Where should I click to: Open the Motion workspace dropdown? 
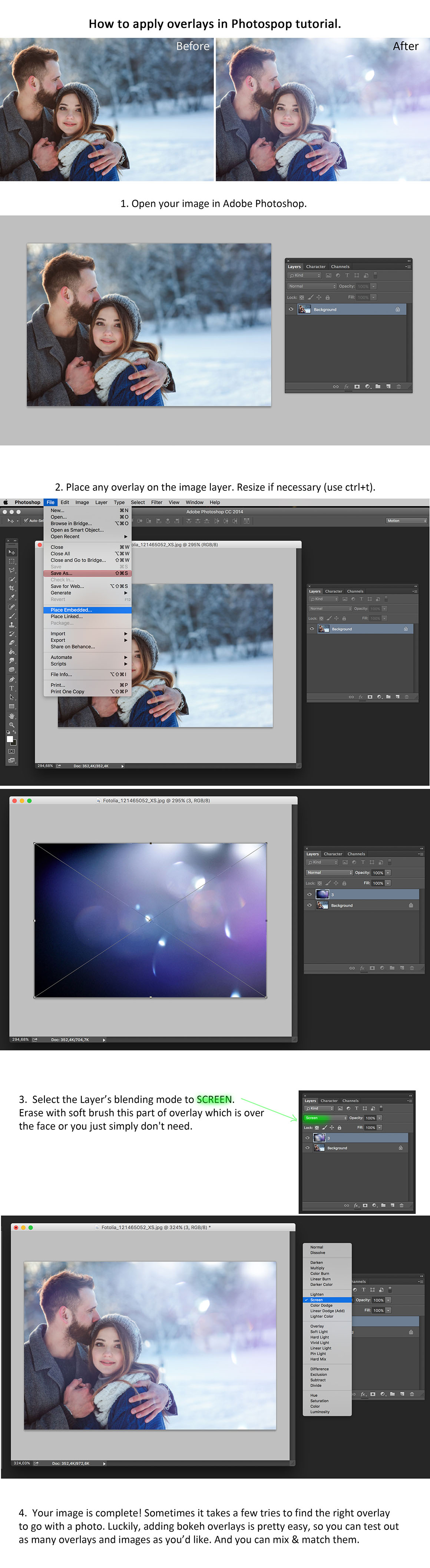point(406,521)
